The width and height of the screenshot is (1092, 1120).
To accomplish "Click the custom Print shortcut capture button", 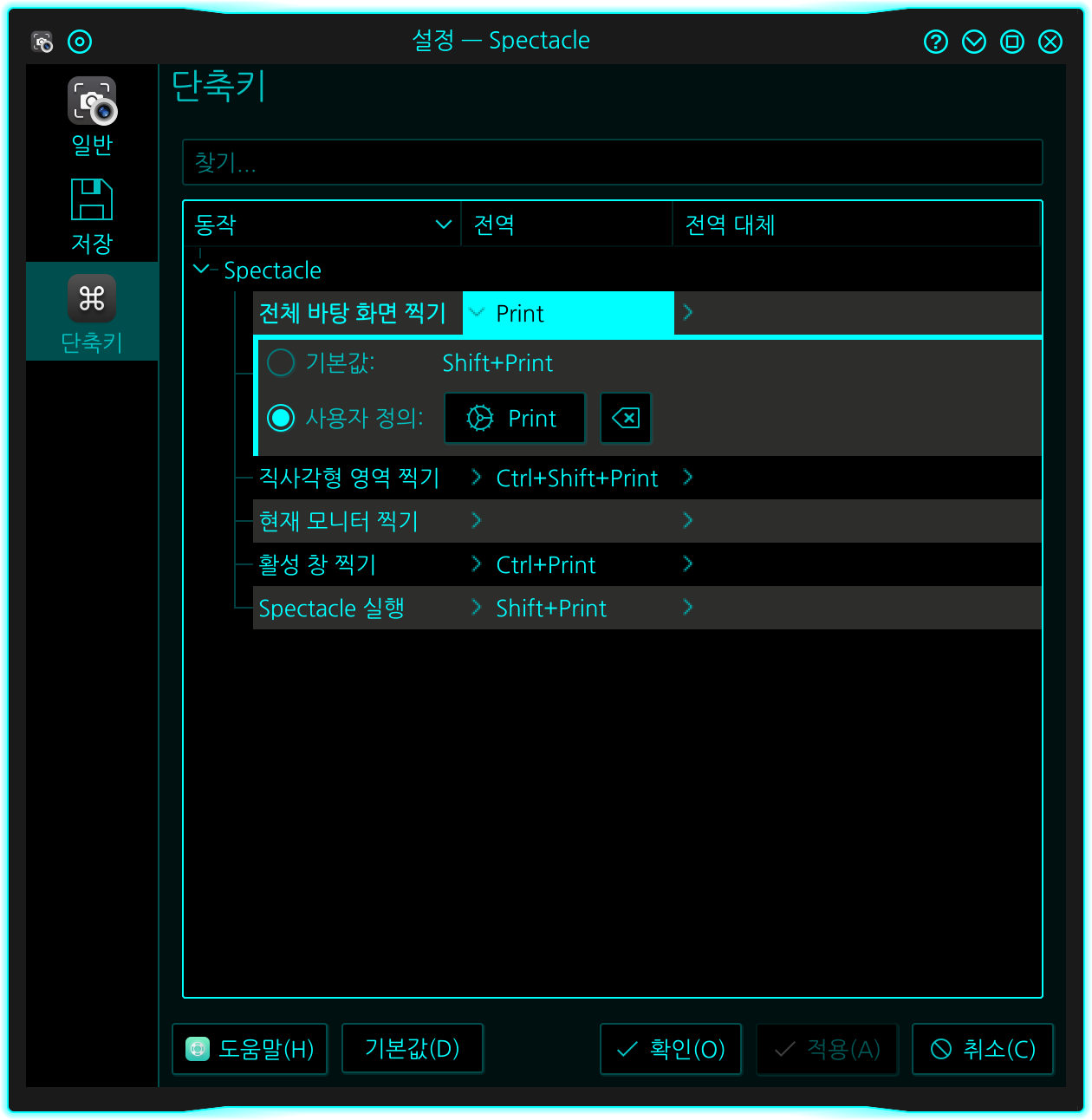I will (x=515, y=418).
